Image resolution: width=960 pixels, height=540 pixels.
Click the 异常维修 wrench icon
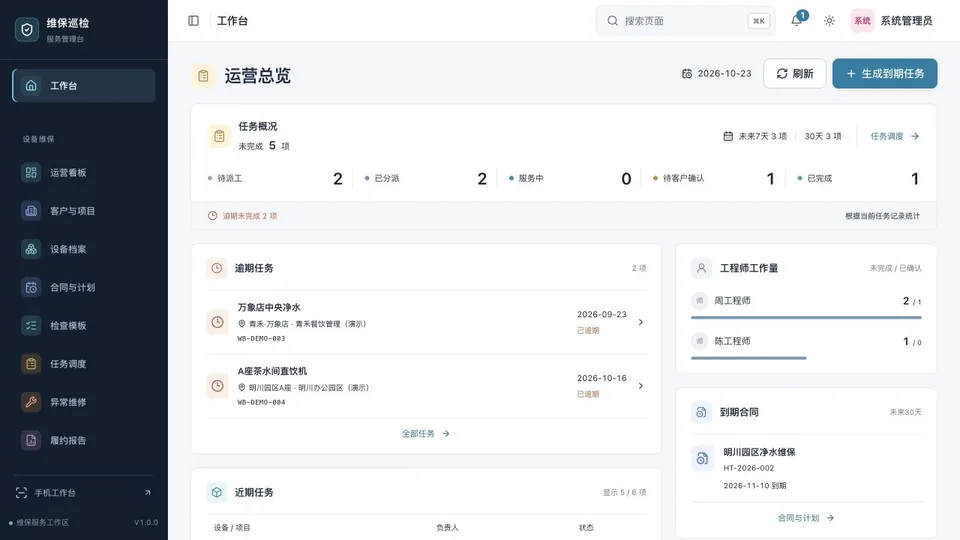pyautogui.click(x=31, y=402)
